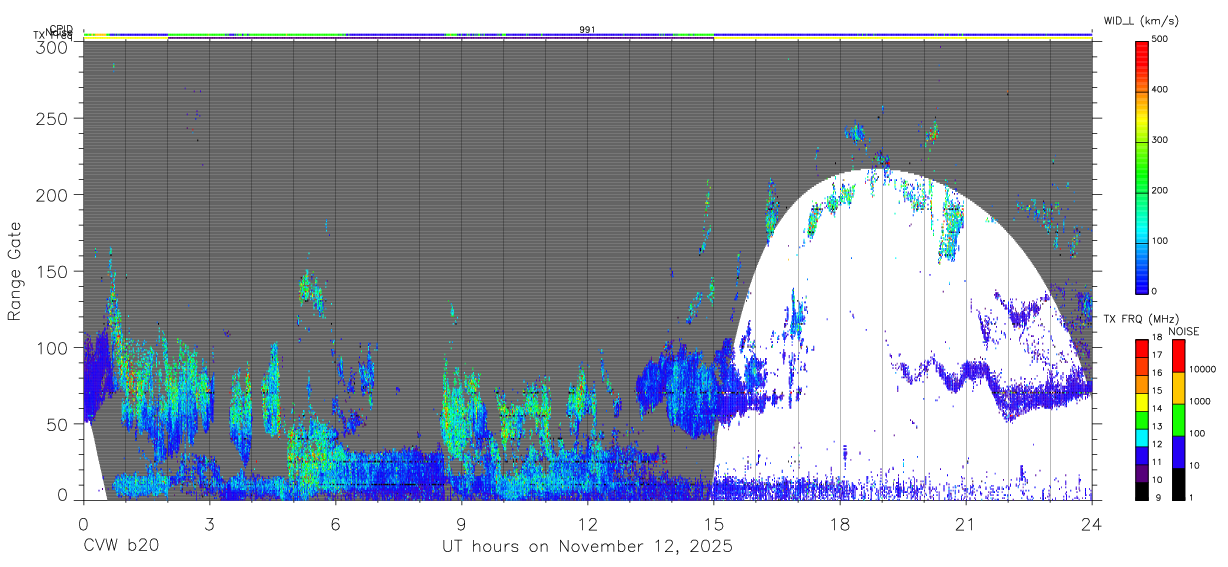1228x567 pixels.
Task: Click the green middle of WID colorbar
Action: (1142, 166)
